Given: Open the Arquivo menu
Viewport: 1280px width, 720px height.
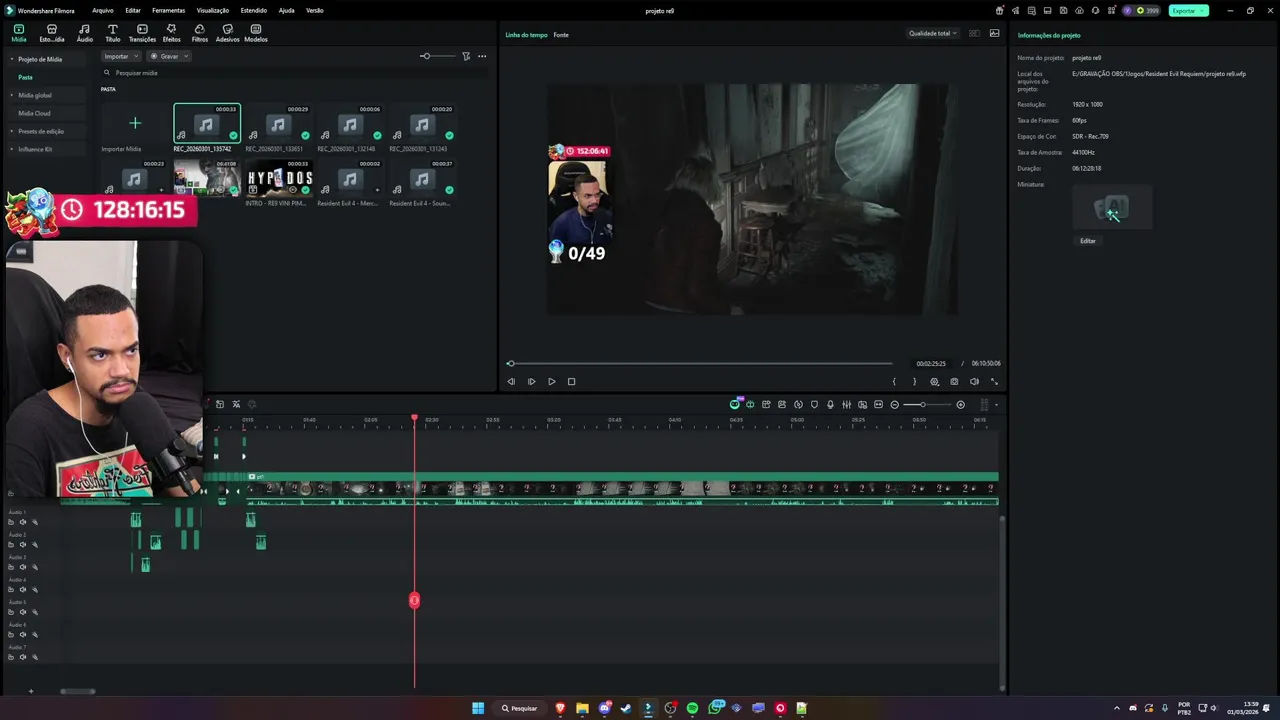Looking at the screenshot, I should [102, 10].
